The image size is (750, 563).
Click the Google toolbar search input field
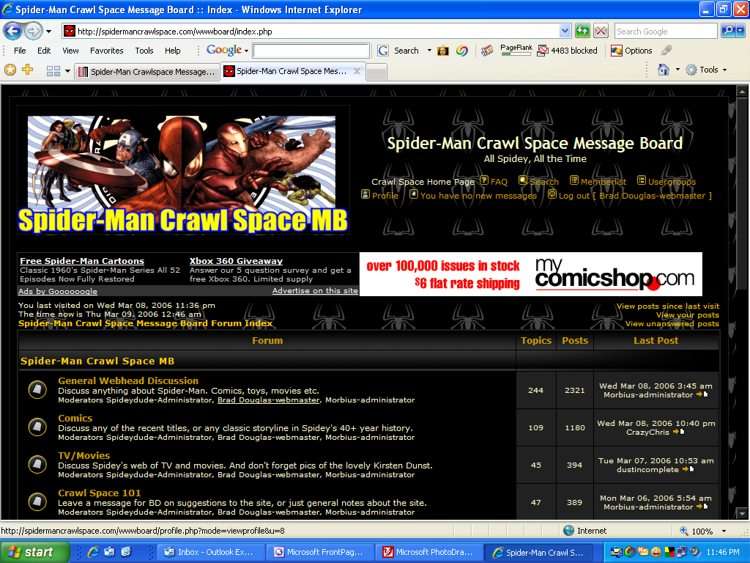pyautogui.click(x=311, y=50)
